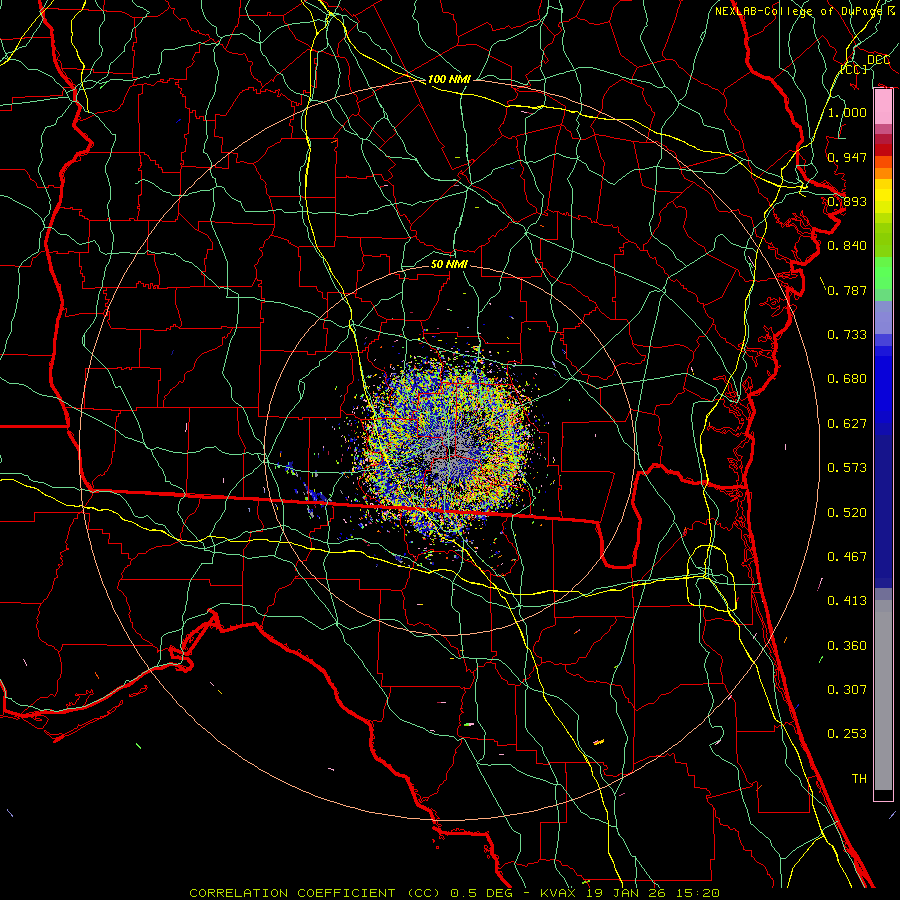
Task: Select the red segment of the color bar
Action: pyautogui.click(x=883, y=150)
